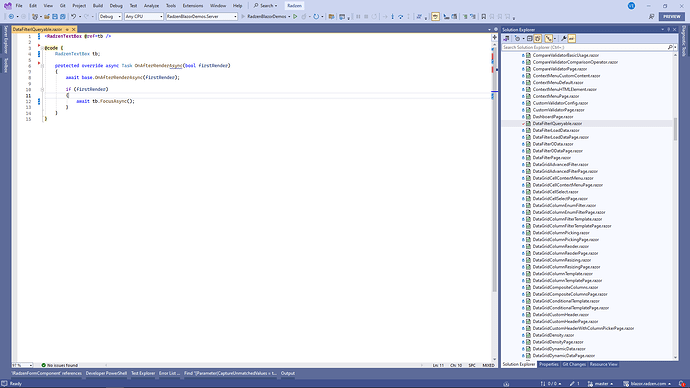690x388 pixels.
Task: Open the RadzenBlazorDemos run target dropdown arrow
Action: [x=289, y=17]
